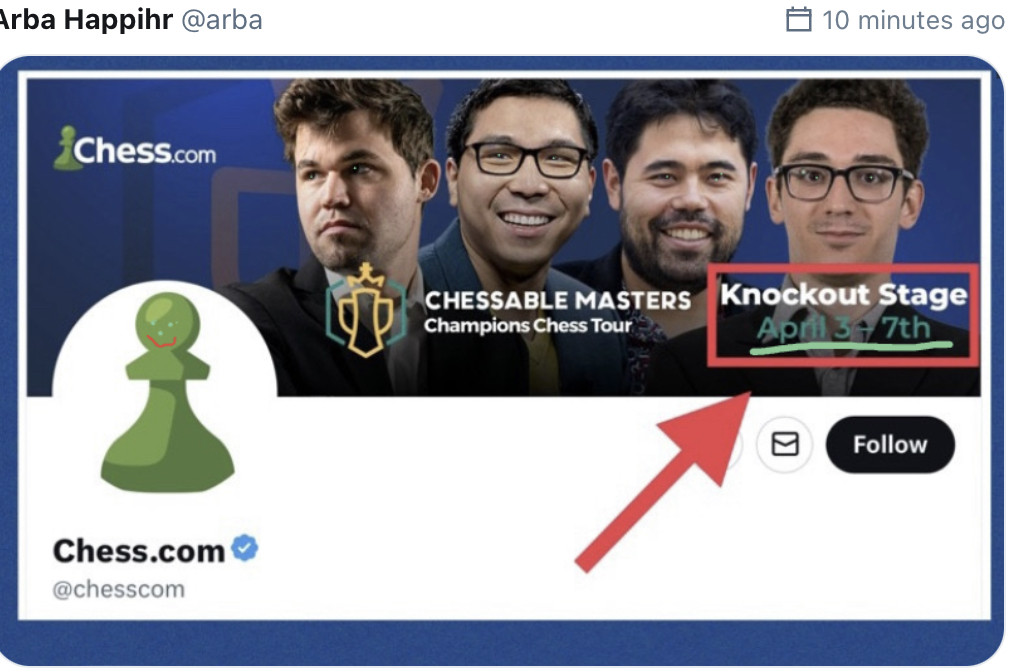Click the "Champions Chess Tour" subtitle
Screen dimensions: 1013x672
[527, 325]
